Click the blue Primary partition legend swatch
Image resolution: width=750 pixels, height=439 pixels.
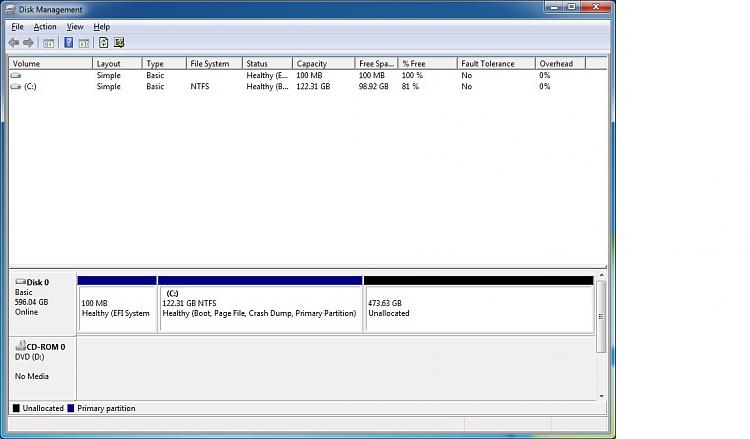coord(71,408)
